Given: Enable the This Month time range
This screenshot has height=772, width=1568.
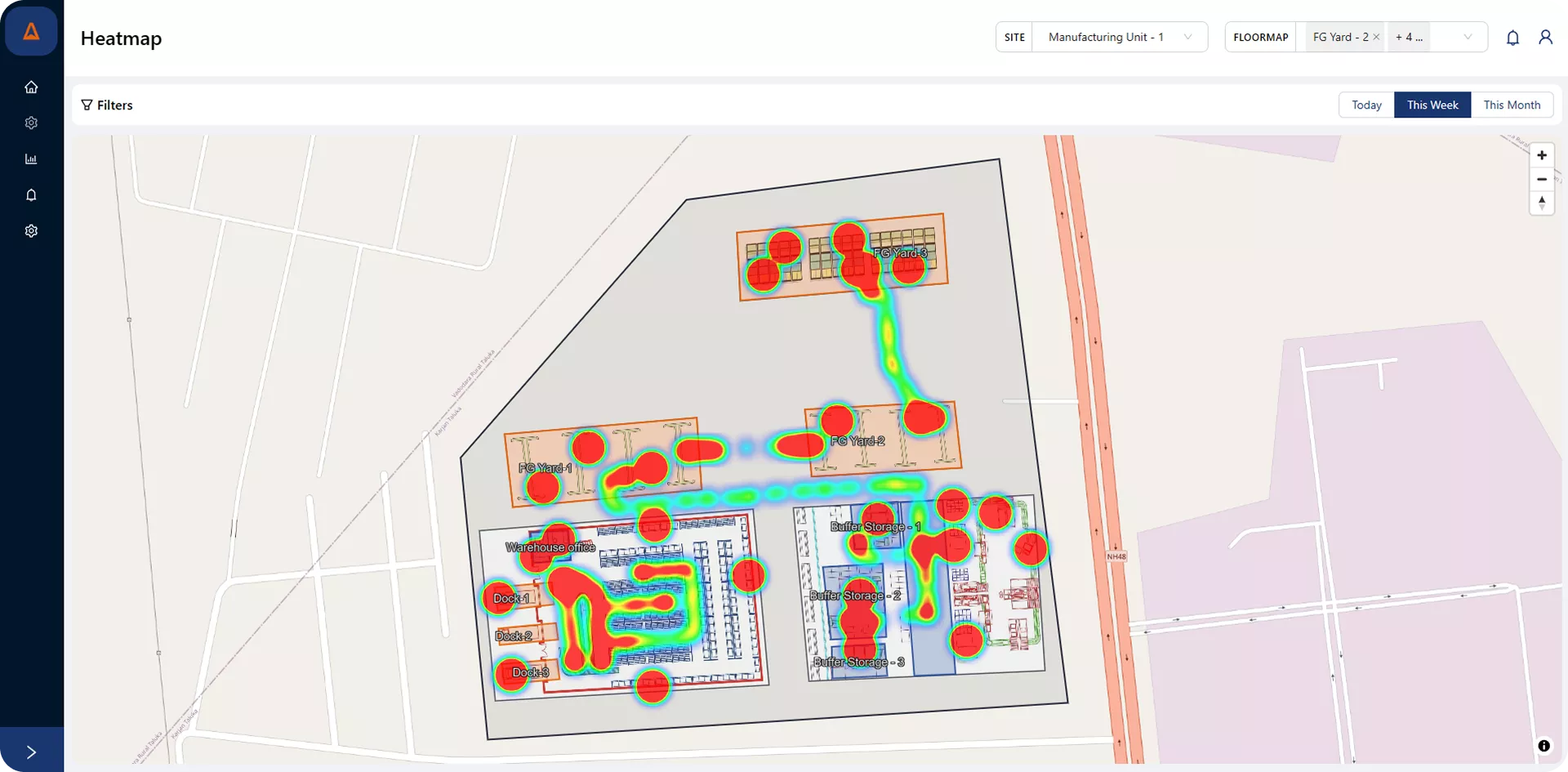Looking at the screenshot, I should [x=1512, y=105].
